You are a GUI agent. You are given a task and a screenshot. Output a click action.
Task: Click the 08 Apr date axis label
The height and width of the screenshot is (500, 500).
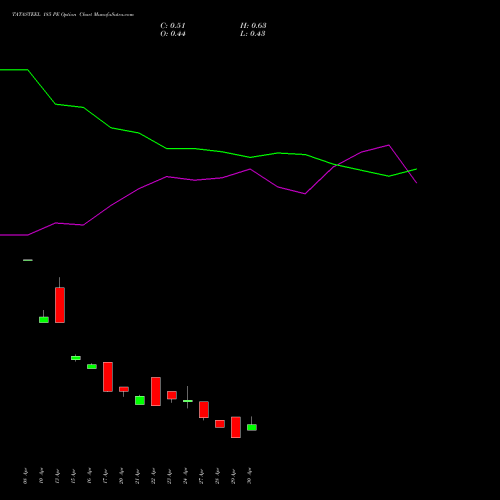26,476
